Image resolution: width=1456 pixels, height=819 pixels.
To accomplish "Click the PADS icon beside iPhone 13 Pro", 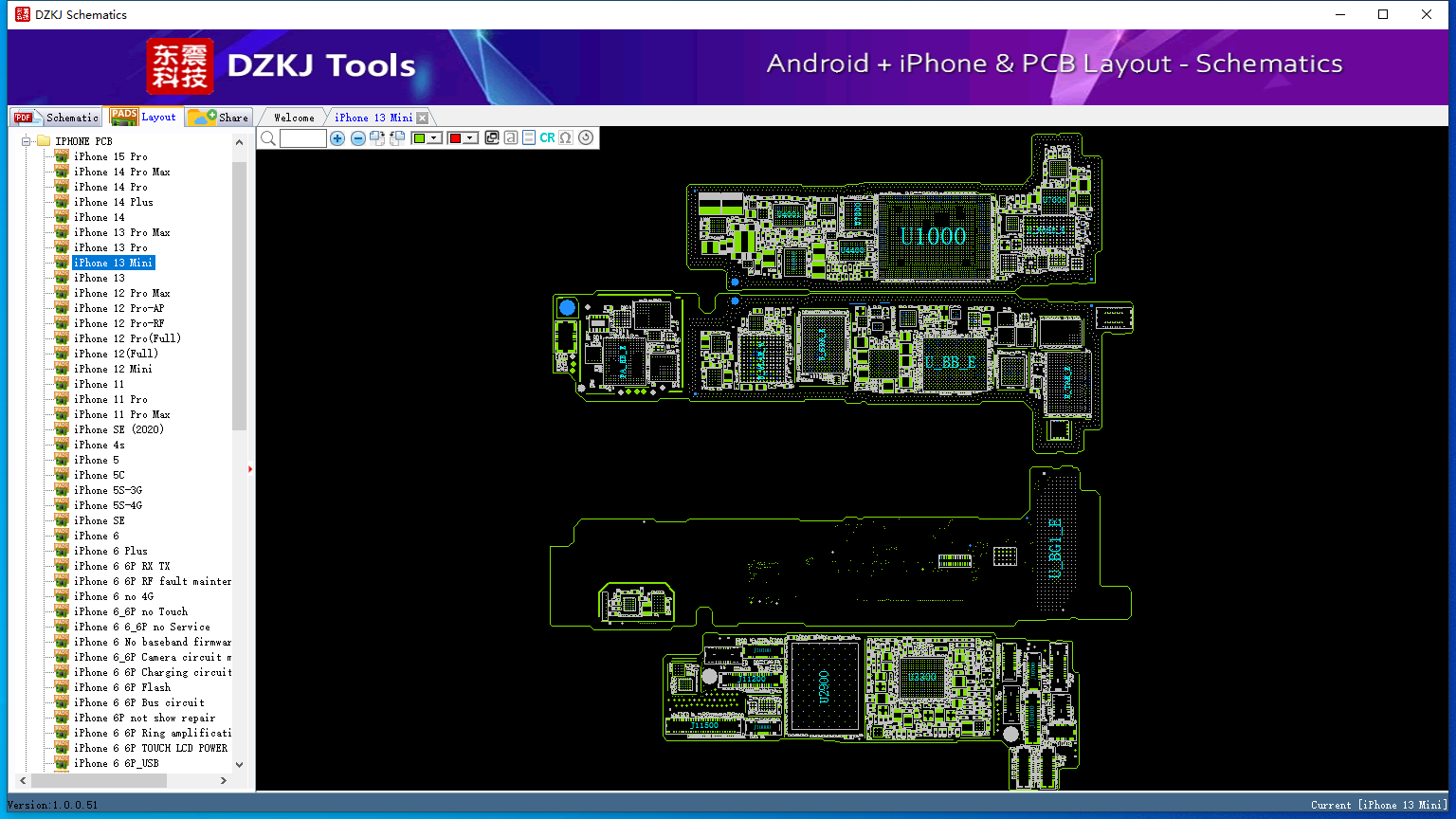I will [x=62, y=247].
